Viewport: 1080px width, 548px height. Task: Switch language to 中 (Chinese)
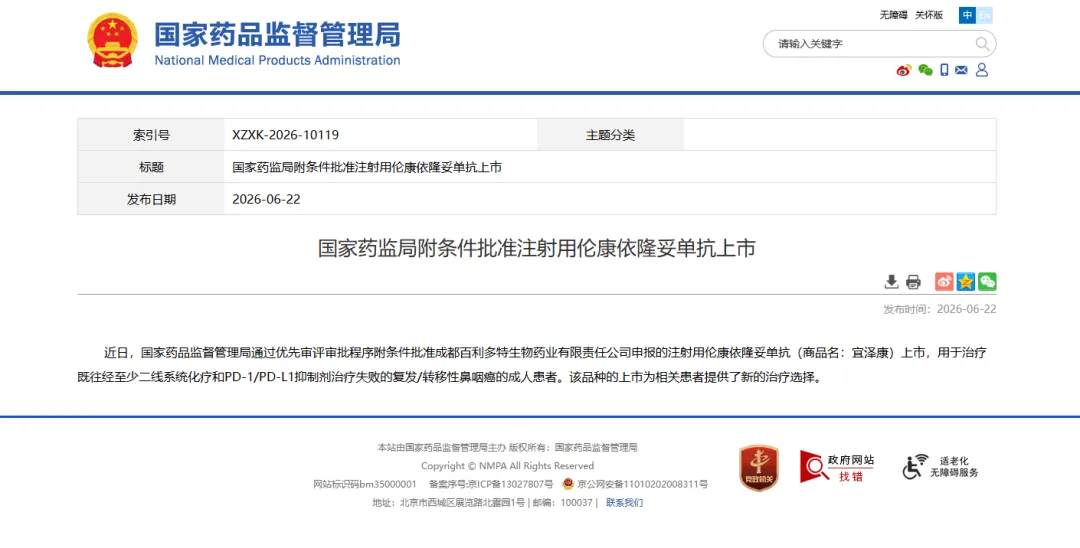tap(967, 15)
